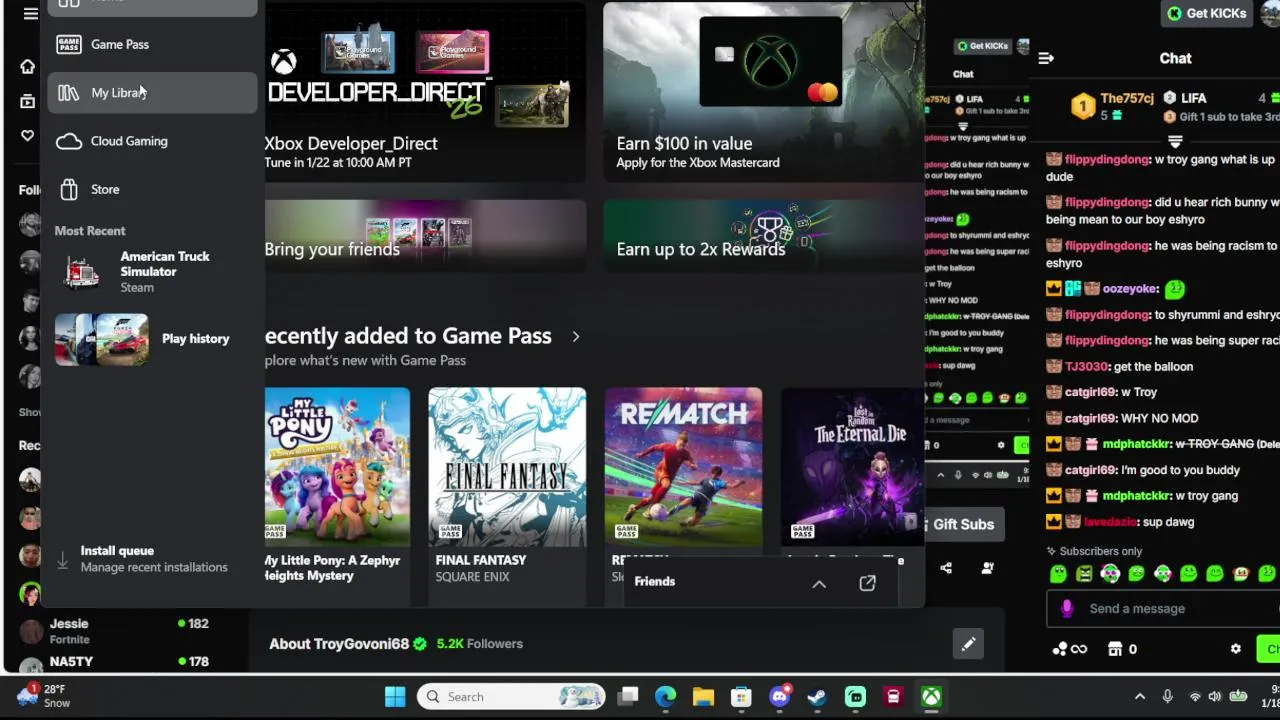Open Xbox Developer_Direct banner
This screenshot has width=1280, height=720.
coord(425,91)
